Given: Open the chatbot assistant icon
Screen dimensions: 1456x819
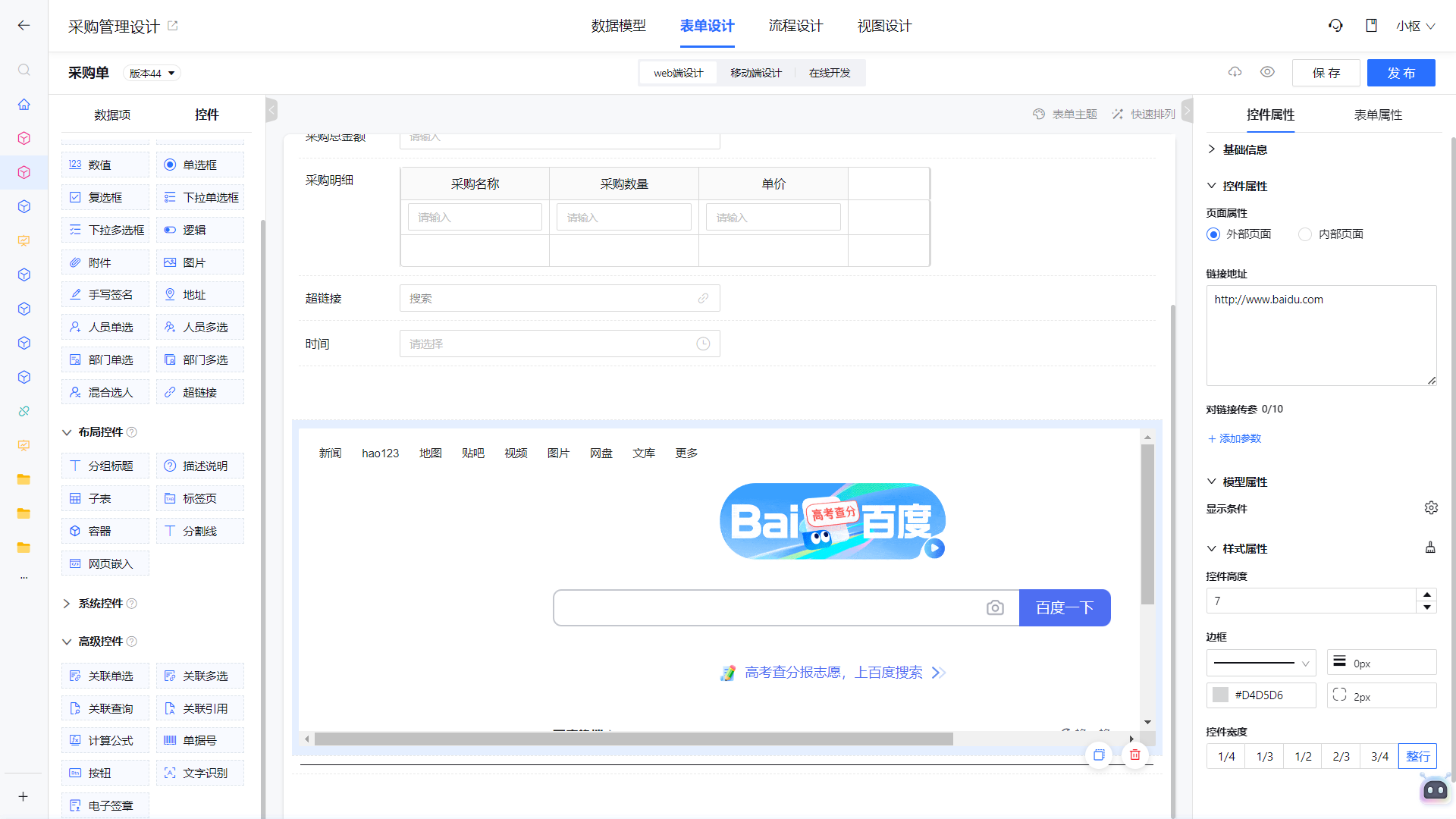Looking at the screenshot, I should [x=1436, y=790].
